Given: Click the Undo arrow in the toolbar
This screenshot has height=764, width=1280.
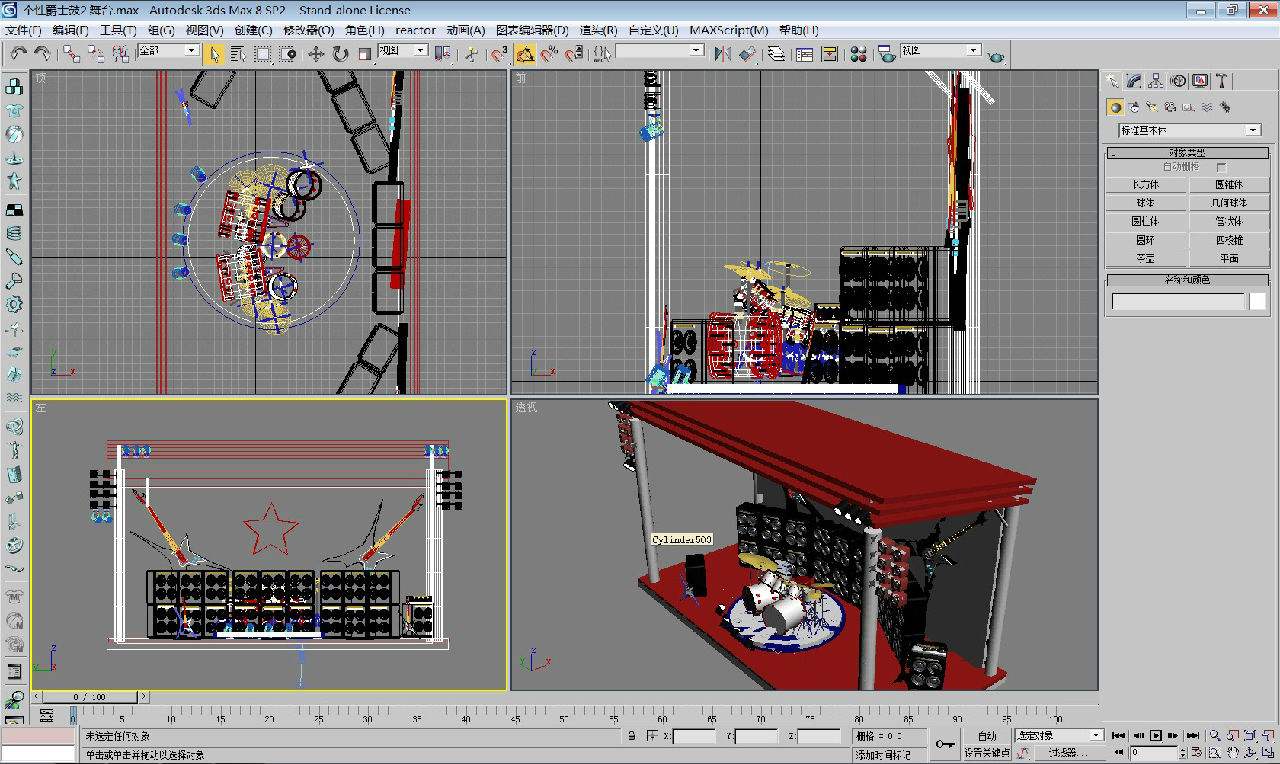Looking at the screenshot, I should click(18, 54).
